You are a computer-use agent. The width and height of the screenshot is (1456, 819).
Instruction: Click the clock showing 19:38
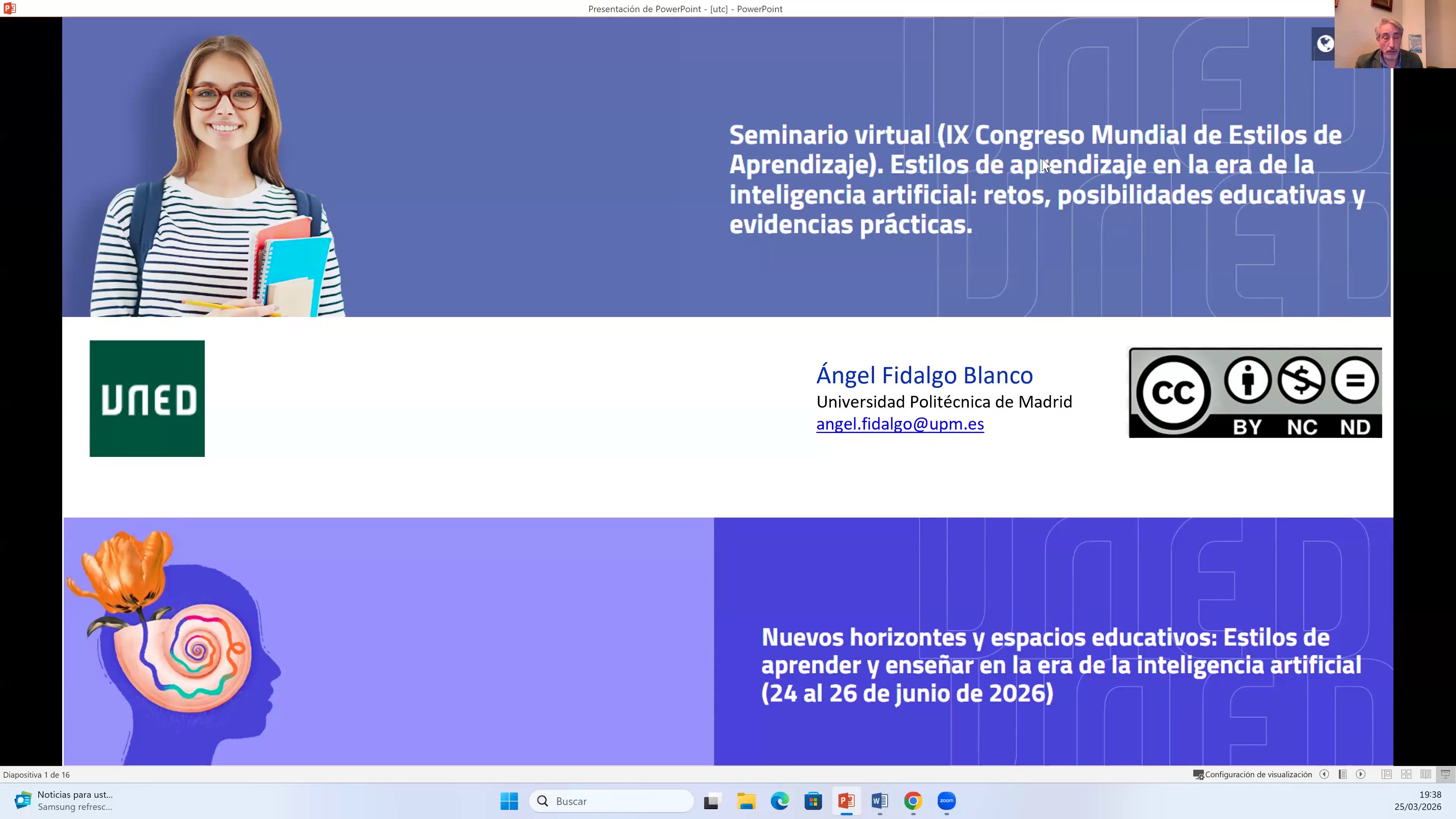tap(1429, 795)
